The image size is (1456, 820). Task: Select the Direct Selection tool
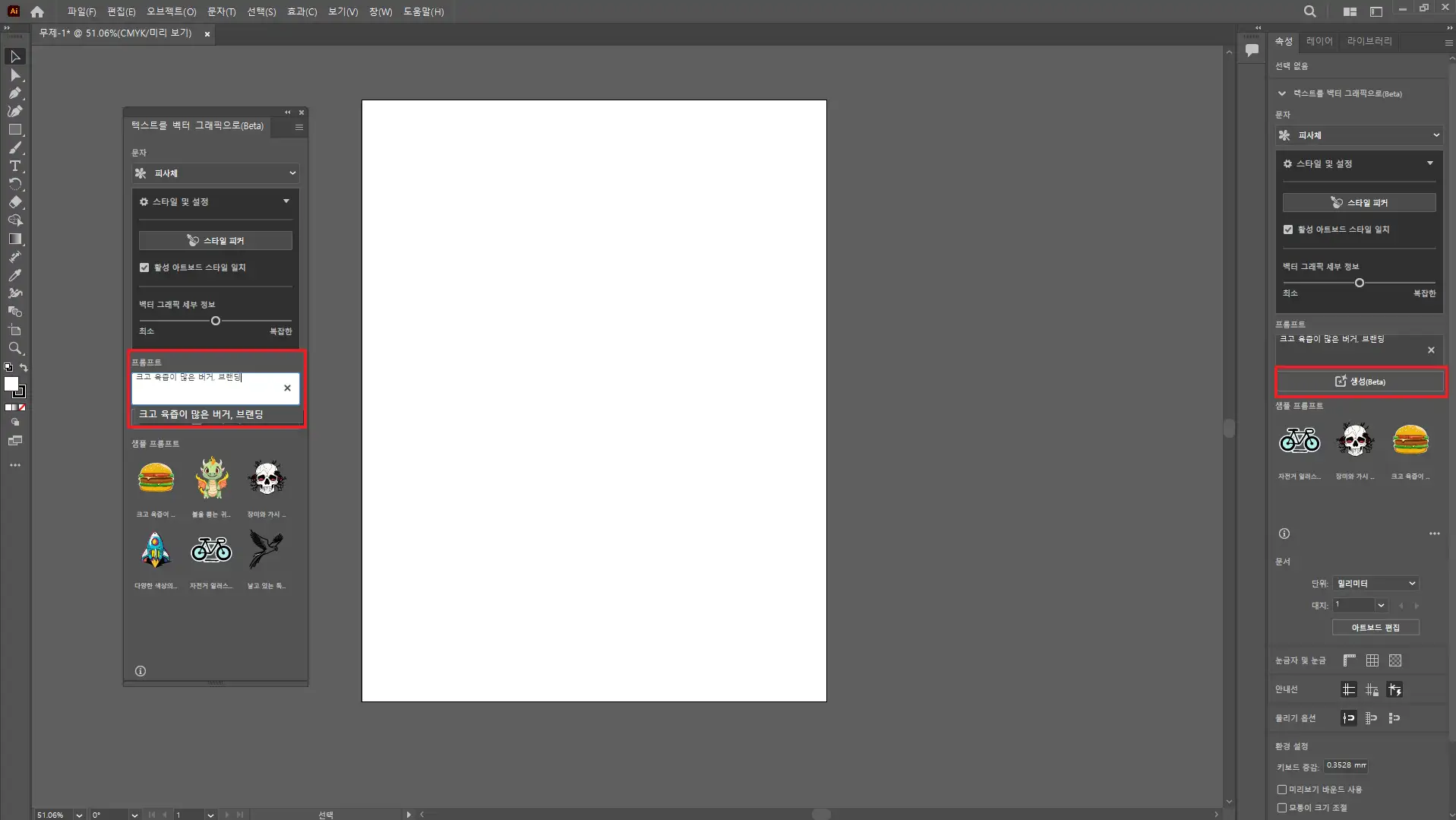(14, 75)
